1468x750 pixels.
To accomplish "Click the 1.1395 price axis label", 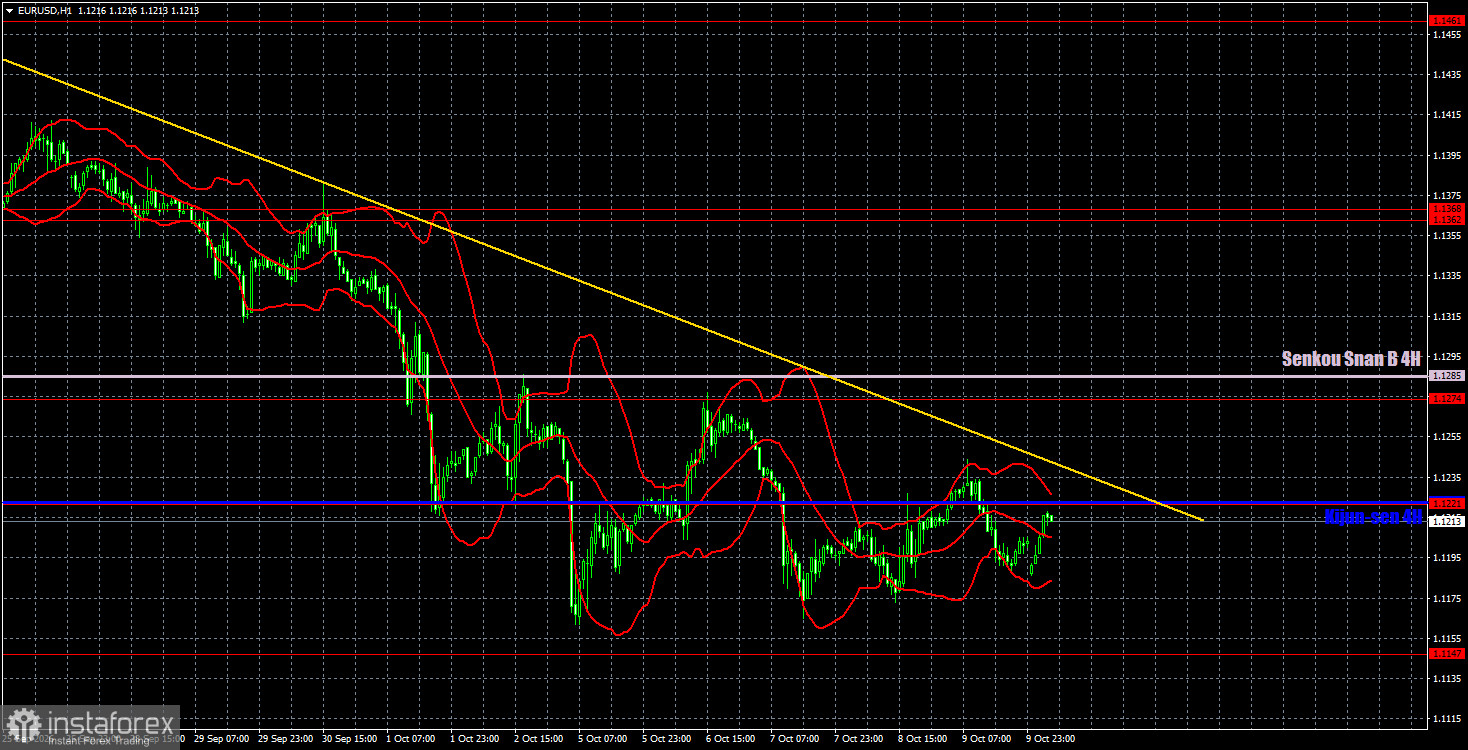I will click(x=1447, y=156).
